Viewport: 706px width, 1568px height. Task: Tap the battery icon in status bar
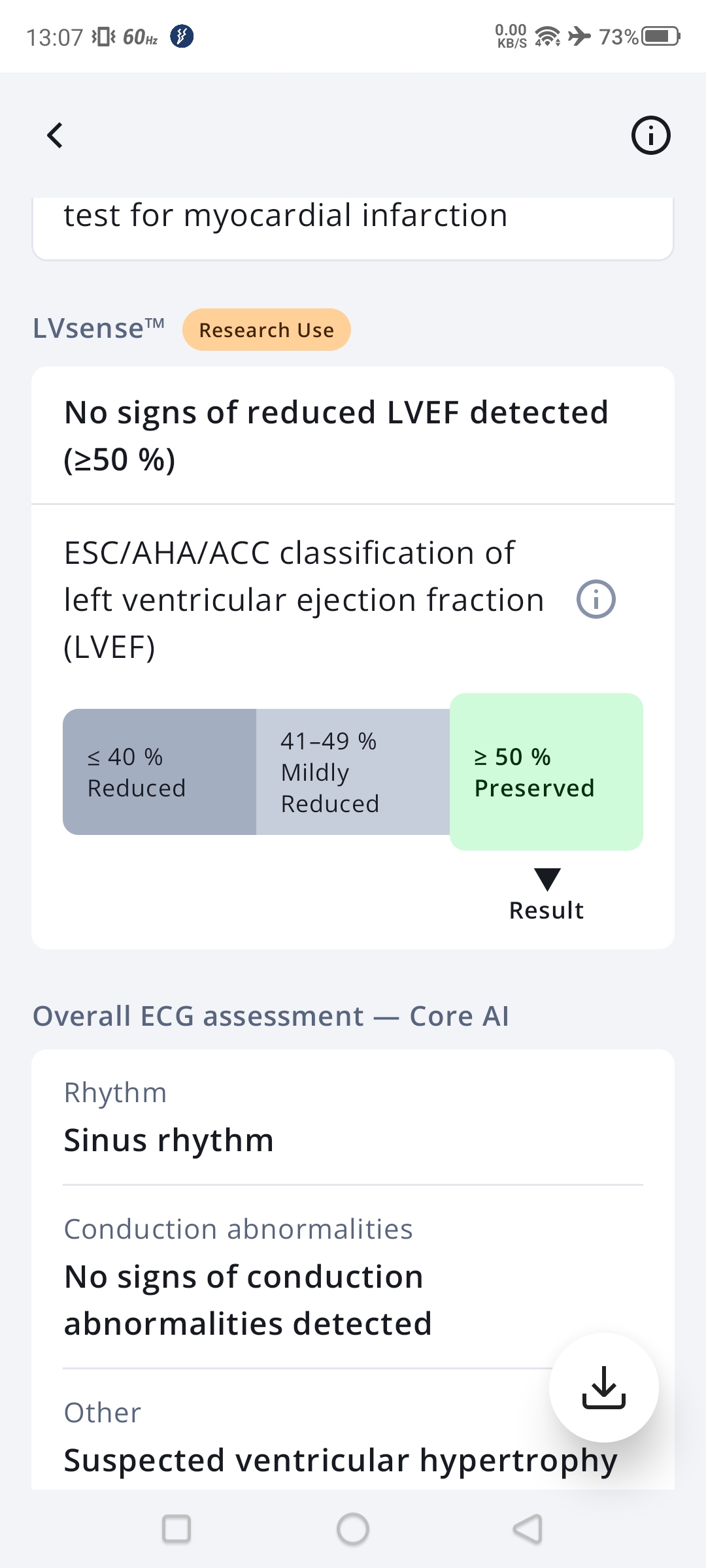click(x=660, y=36)
